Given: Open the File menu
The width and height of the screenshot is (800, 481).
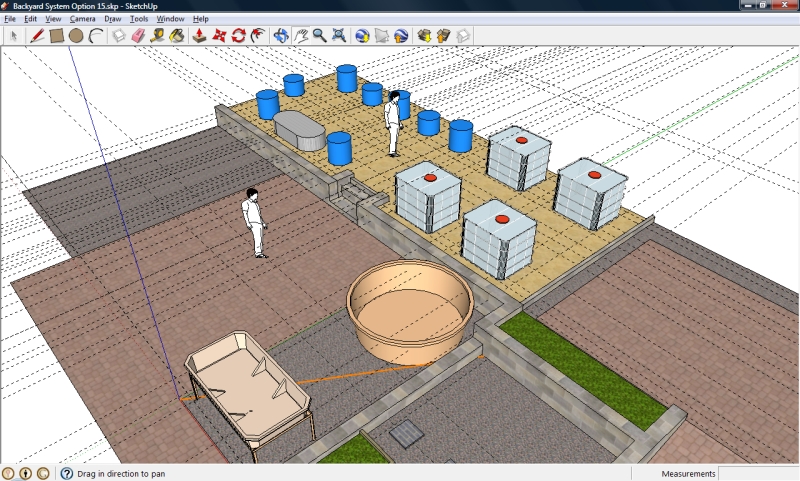Looking at the screenshot, I should tap(10, 19).
